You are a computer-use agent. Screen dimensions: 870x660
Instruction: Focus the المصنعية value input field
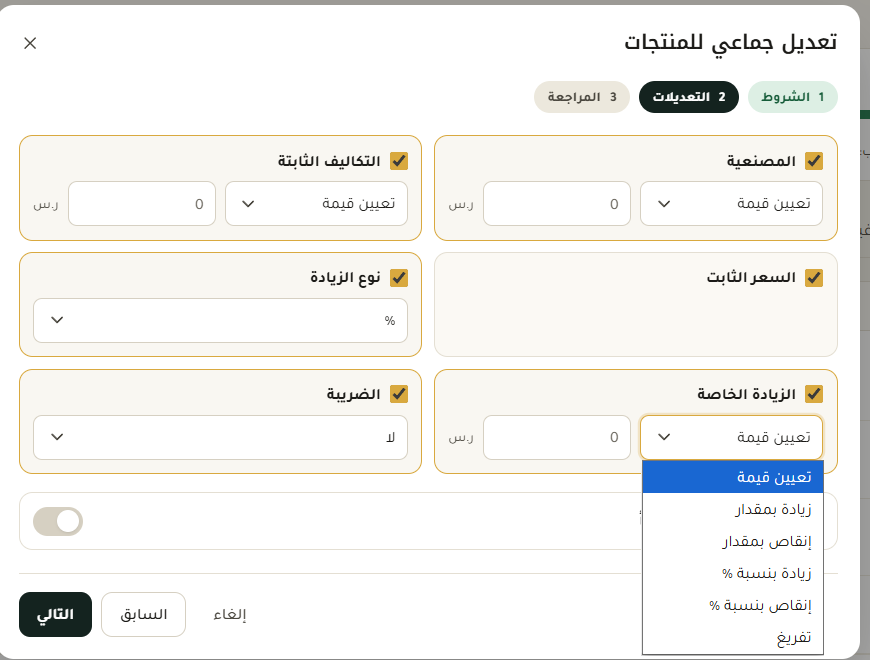tap(557, 204)
